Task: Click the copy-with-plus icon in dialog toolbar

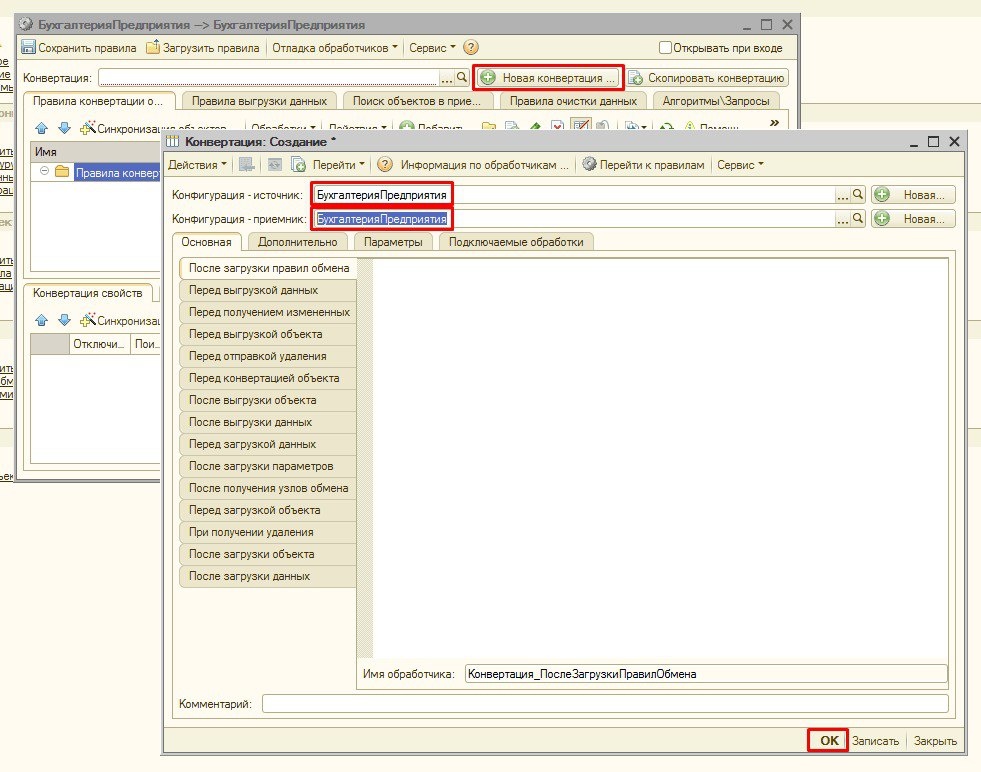Action: point(298,165)
